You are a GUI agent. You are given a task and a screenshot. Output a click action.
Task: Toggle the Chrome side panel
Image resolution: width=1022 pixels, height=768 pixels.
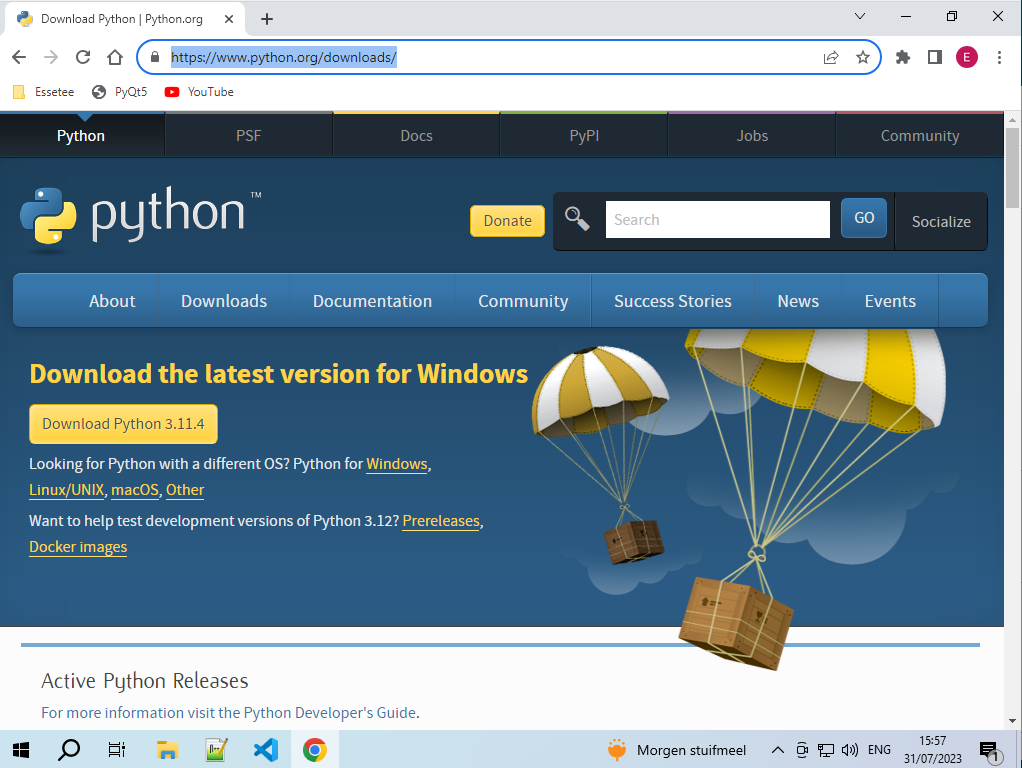pyautogui.click(x=935, y=57)
